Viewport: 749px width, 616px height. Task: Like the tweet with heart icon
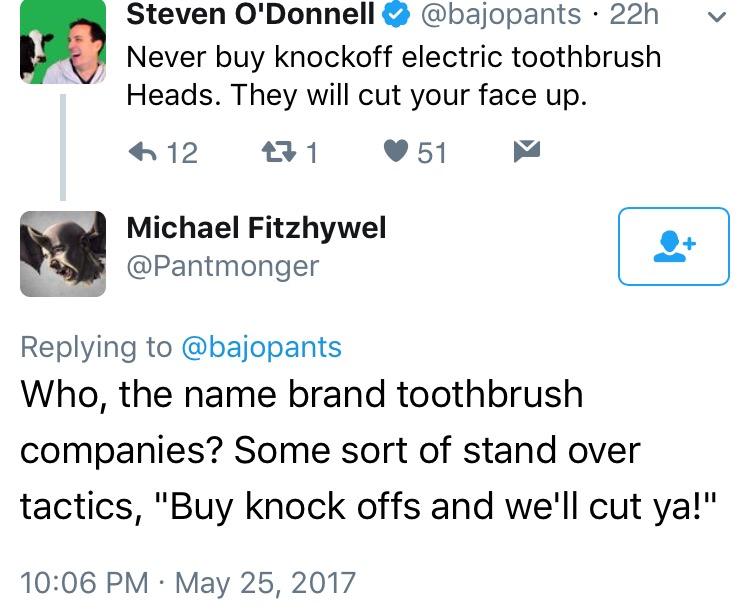point(397,152)
